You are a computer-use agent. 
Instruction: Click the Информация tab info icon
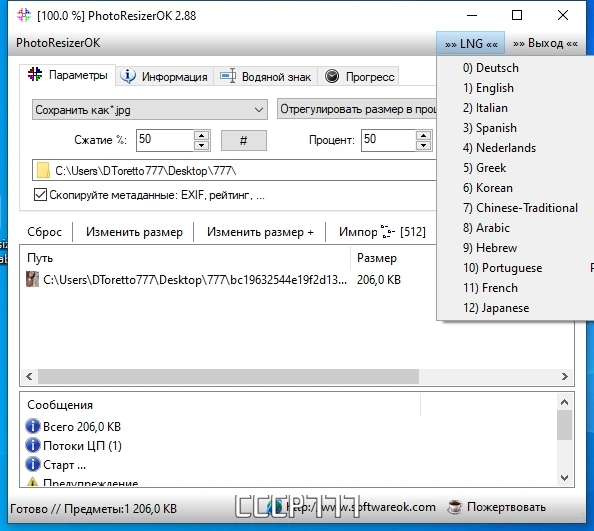tap(128, 76)
